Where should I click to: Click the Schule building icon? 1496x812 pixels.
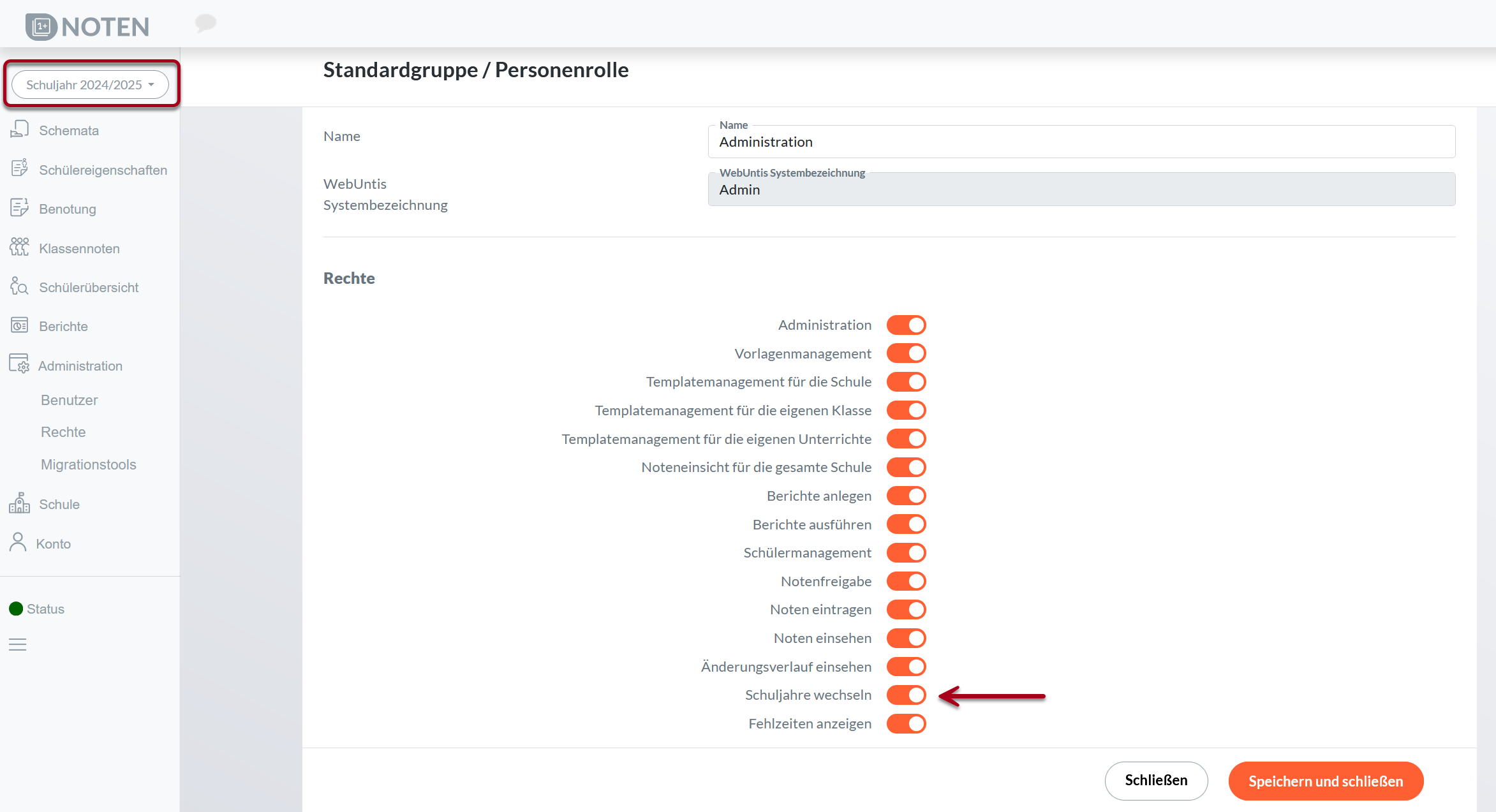click(x=19, y=503)
